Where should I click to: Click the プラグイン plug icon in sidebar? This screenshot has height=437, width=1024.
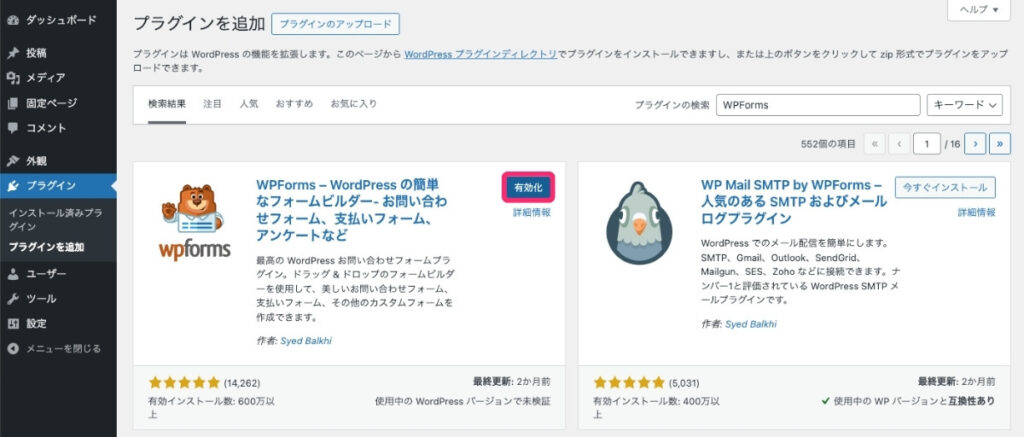point(13,186)
